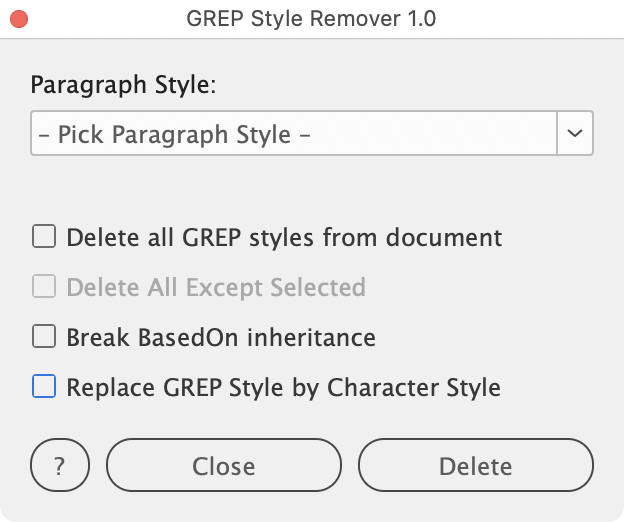Image resolution: width=624 pixels, height=522 pixels.
Task: Run GREP style removal with Delete
Action: point(475,466)
